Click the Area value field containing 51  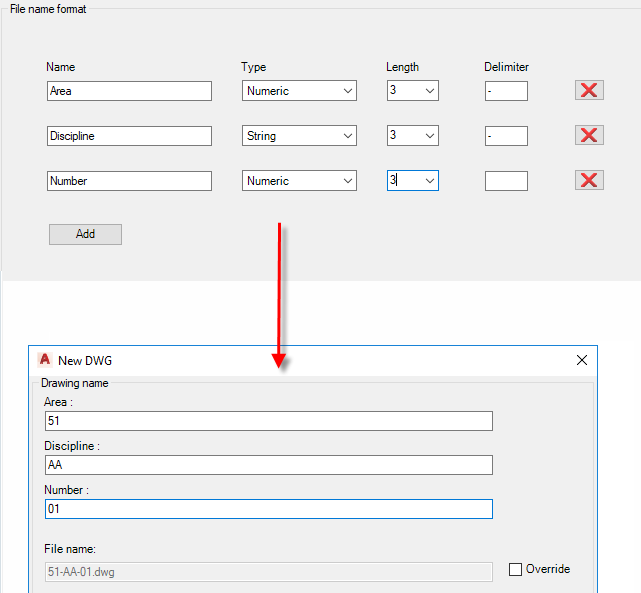268,421
